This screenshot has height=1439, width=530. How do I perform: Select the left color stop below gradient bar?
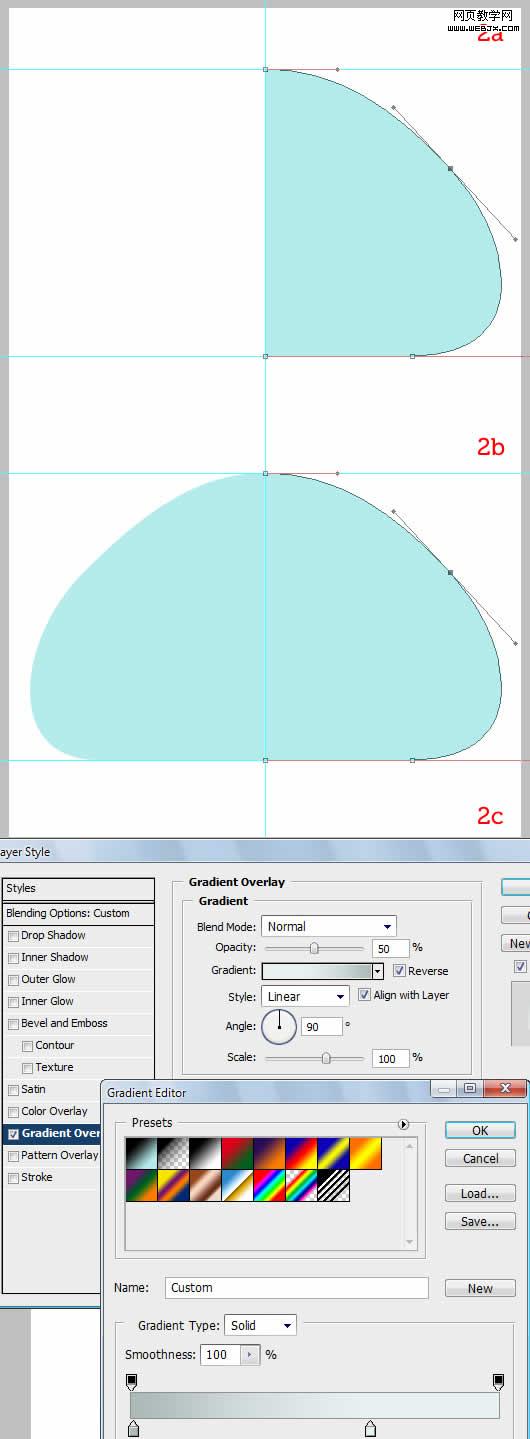(133, 1430)
